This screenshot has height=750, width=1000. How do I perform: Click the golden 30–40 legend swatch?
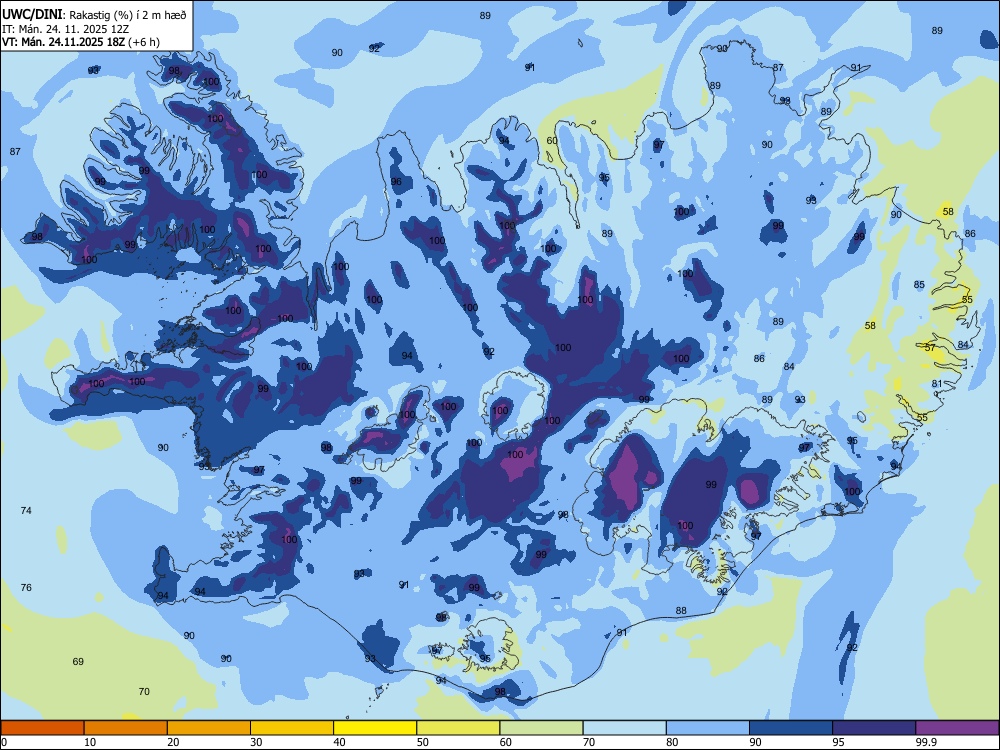[x=292, y=728]
